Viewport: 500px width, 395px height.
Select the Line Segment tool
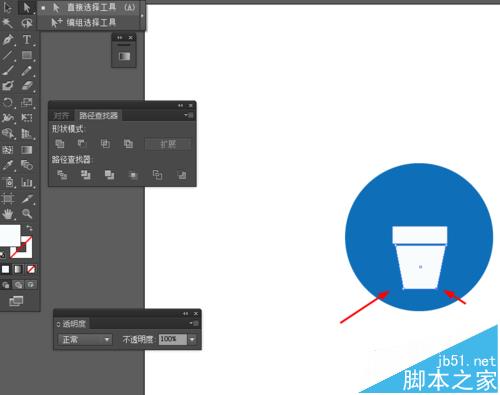click(x=7, y=55)
